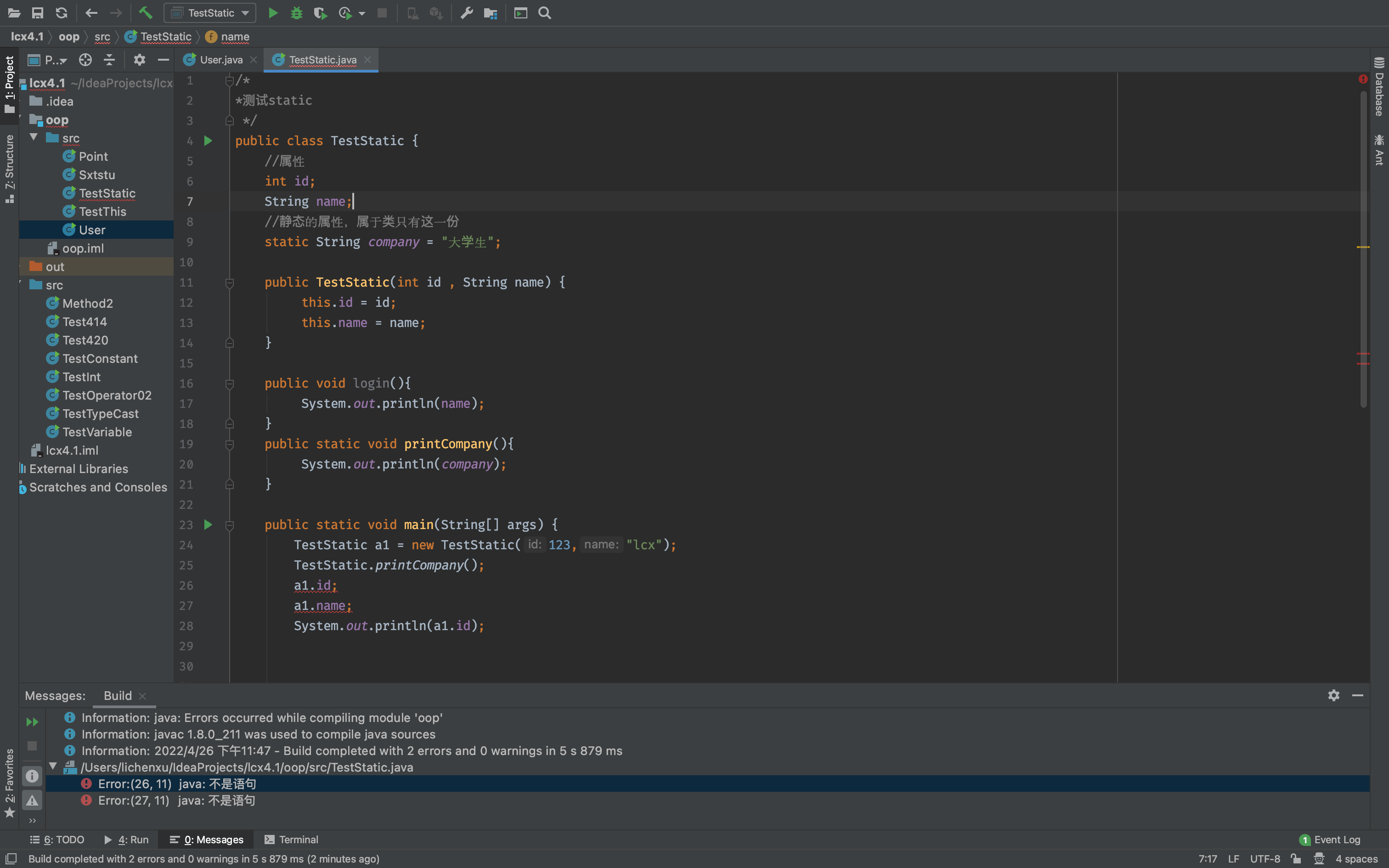Viewport: 1389px width, 868px height.
Task: Collapse the TestStatic.java error group
Action: coord(53,767)
